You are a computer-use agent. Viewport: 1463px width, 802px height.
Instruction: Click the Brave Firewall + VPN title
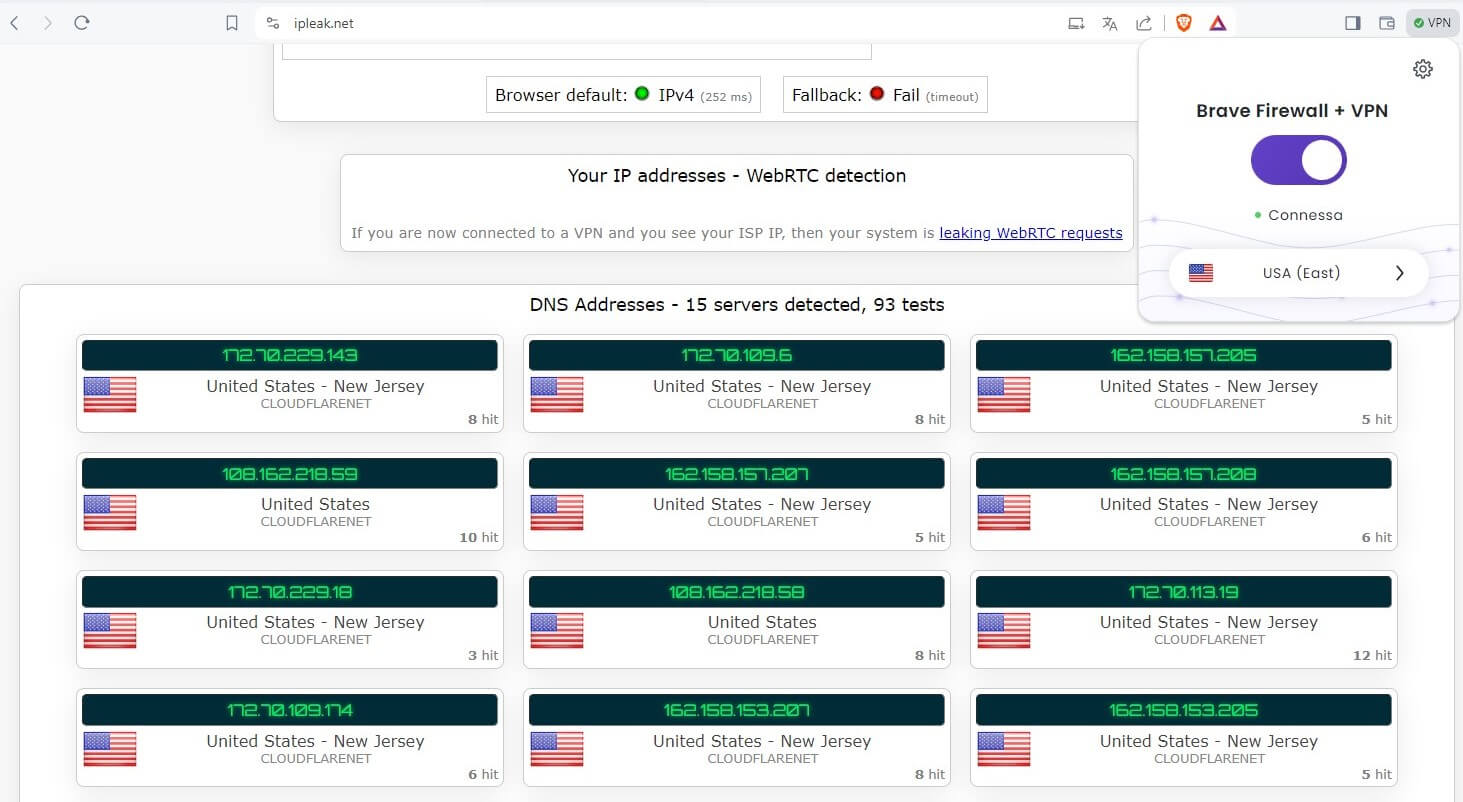click(x=1292, y=110)
